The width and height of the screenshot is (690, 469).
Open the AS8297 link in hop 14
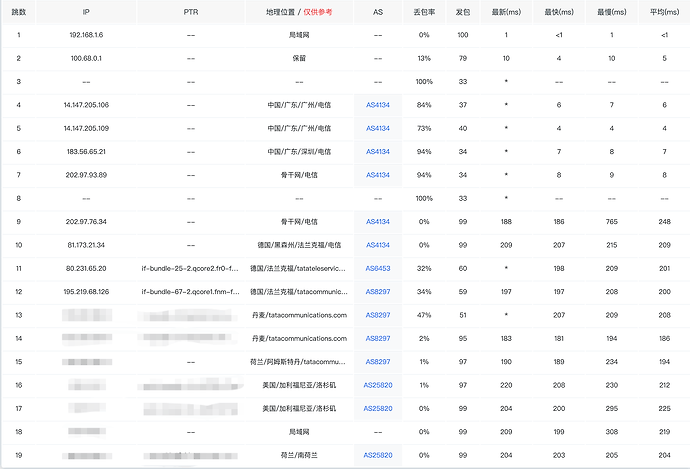click(x=378, y=338)
